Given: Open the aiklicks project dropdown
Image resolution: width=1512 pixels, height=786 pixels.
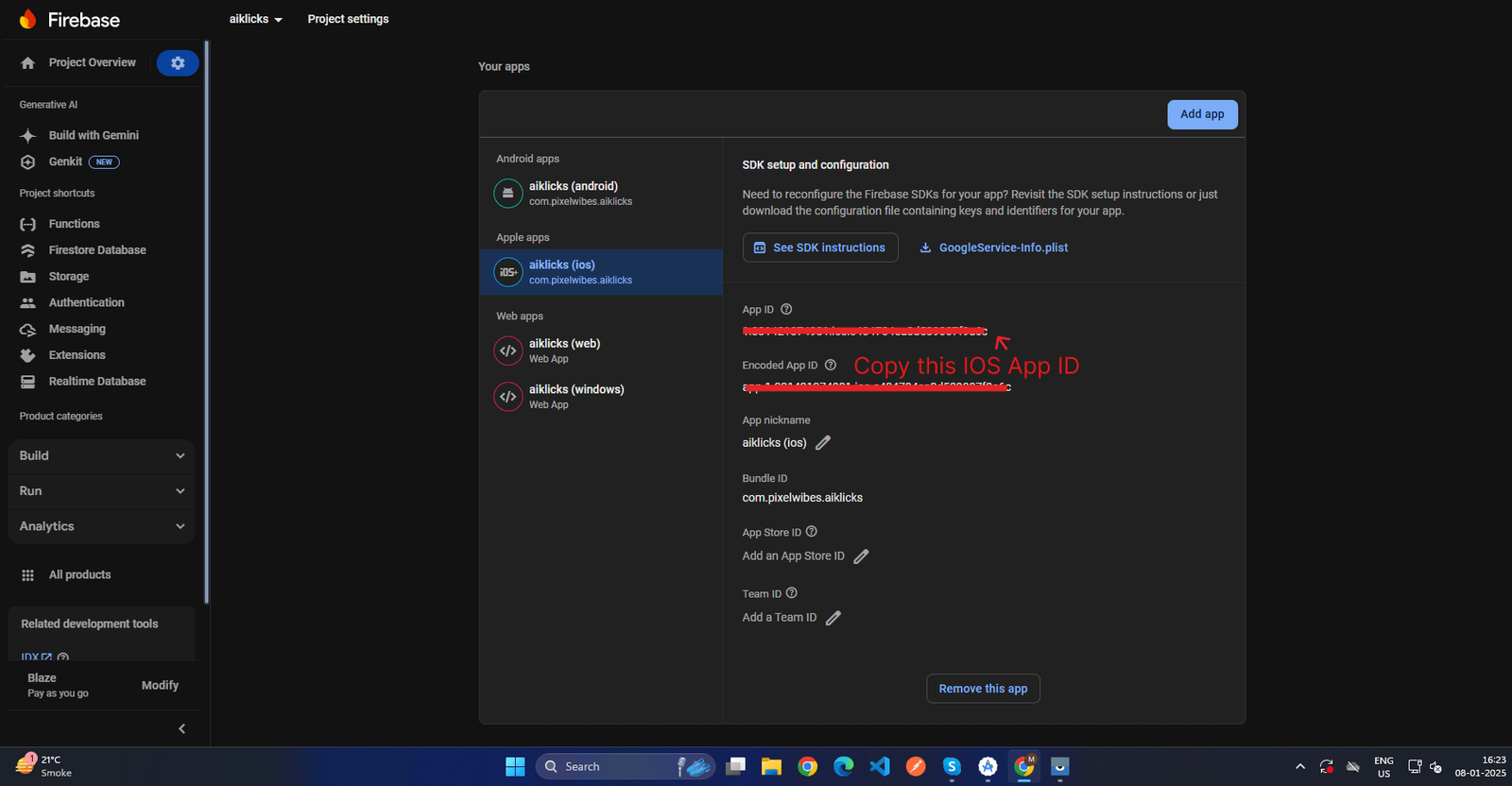Looking at the screenshot, I should tap(256, 19).
